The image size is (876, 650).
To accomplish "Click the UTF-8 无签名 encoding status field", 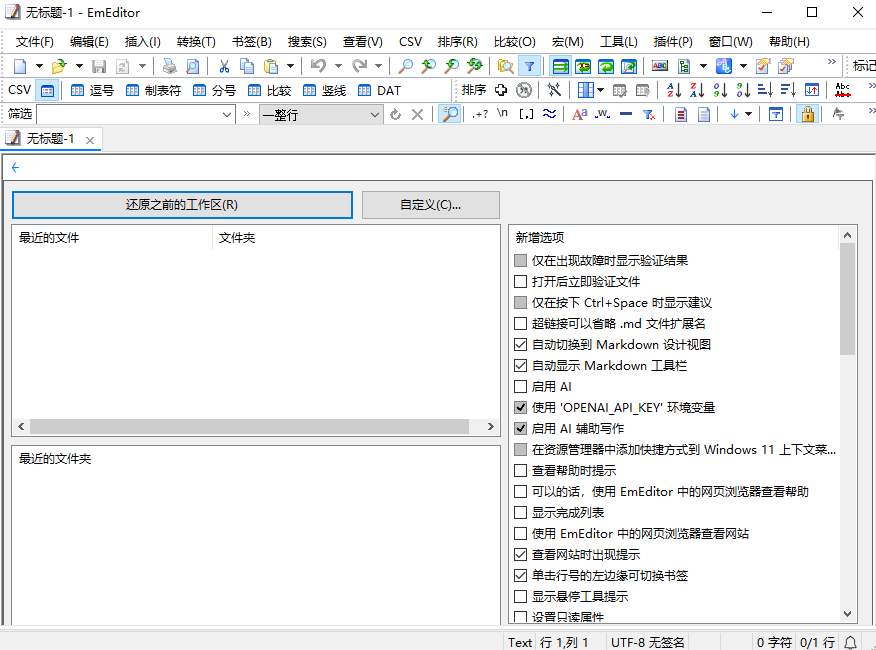I will tap(647, 641).
